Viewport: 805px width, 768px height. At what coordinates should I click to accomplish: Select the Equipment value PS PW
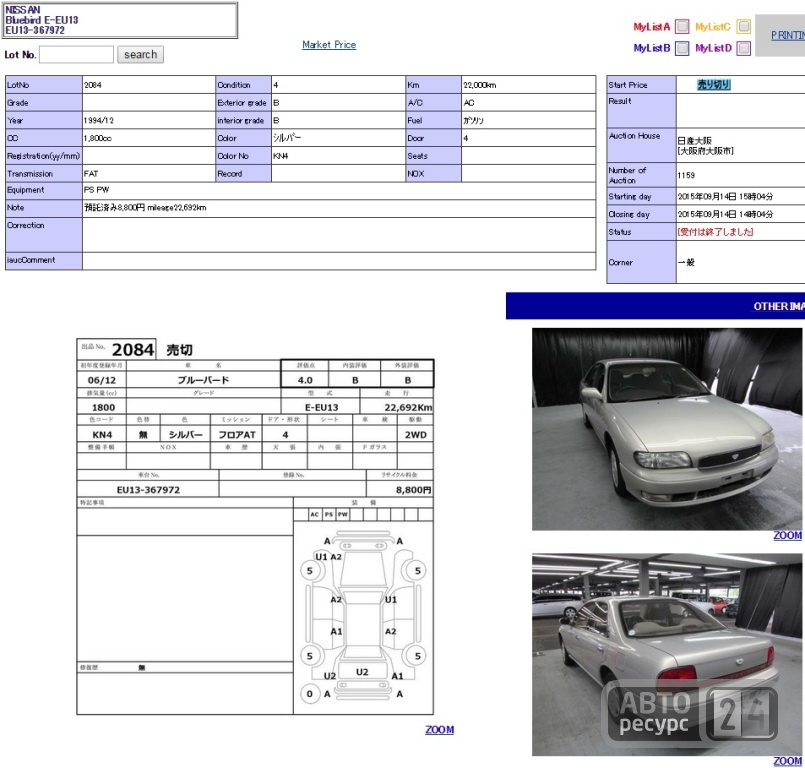click(97, 189)
